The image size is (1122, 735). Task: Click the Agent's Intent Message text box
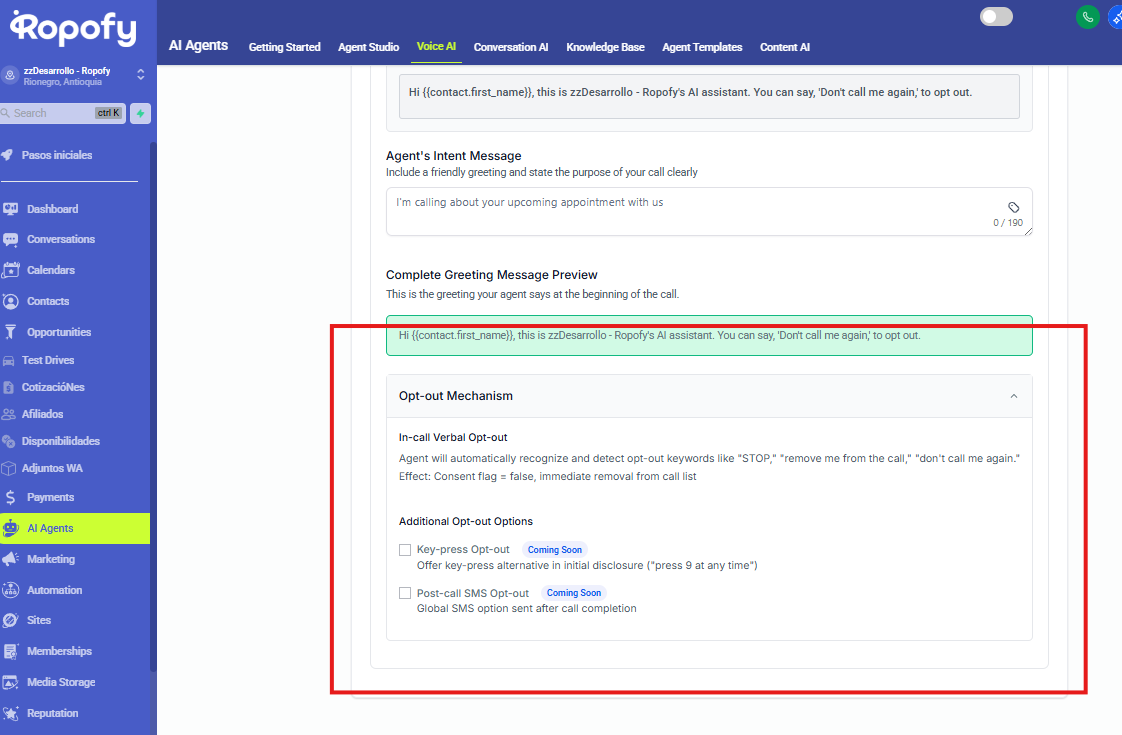(709, 212)
